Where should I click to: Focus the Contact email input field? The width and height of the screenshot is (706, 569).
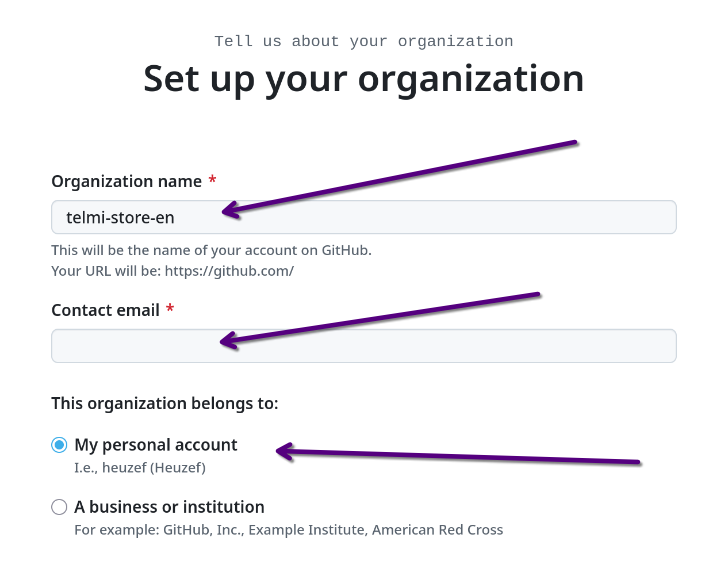click(450, 346)
